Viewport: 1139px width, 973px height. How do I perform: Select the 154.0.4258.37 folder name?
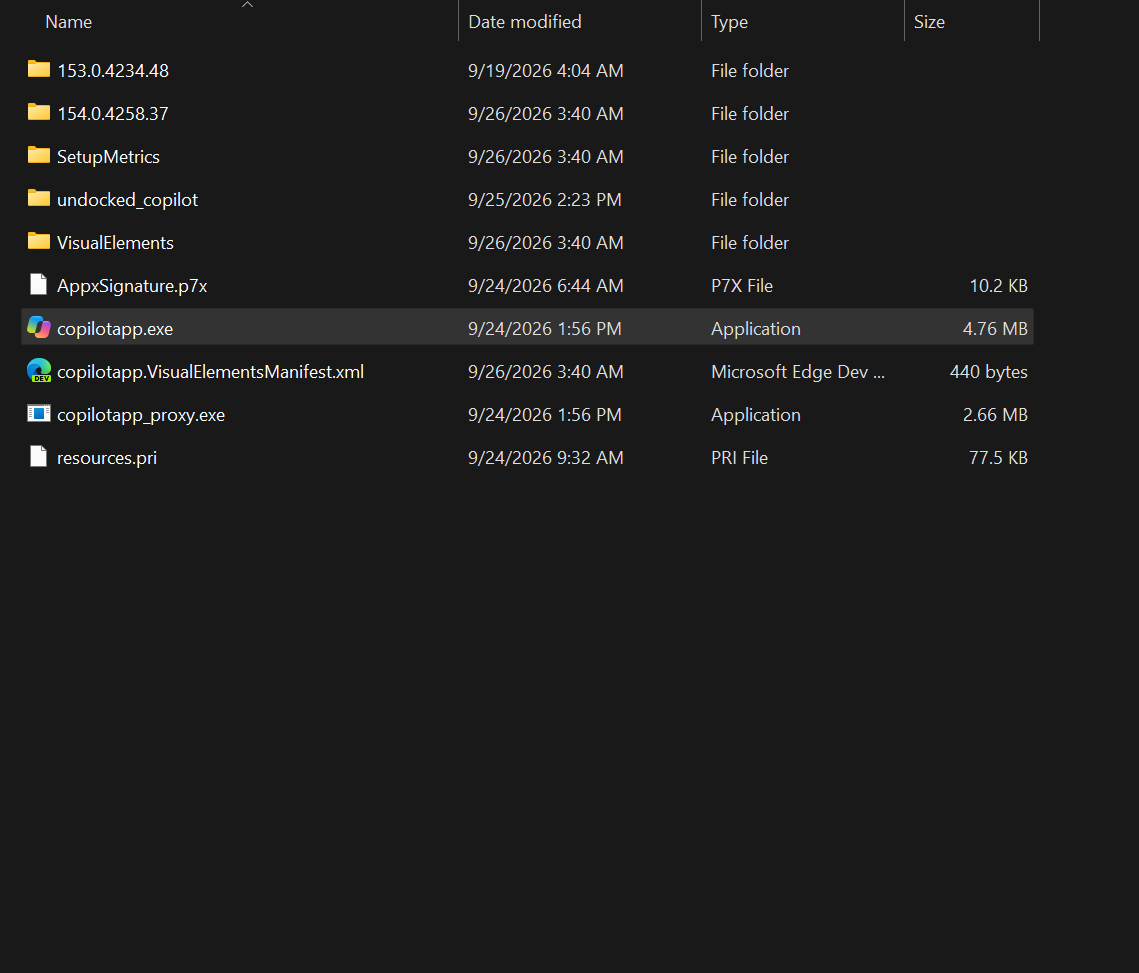coord(113,113)
